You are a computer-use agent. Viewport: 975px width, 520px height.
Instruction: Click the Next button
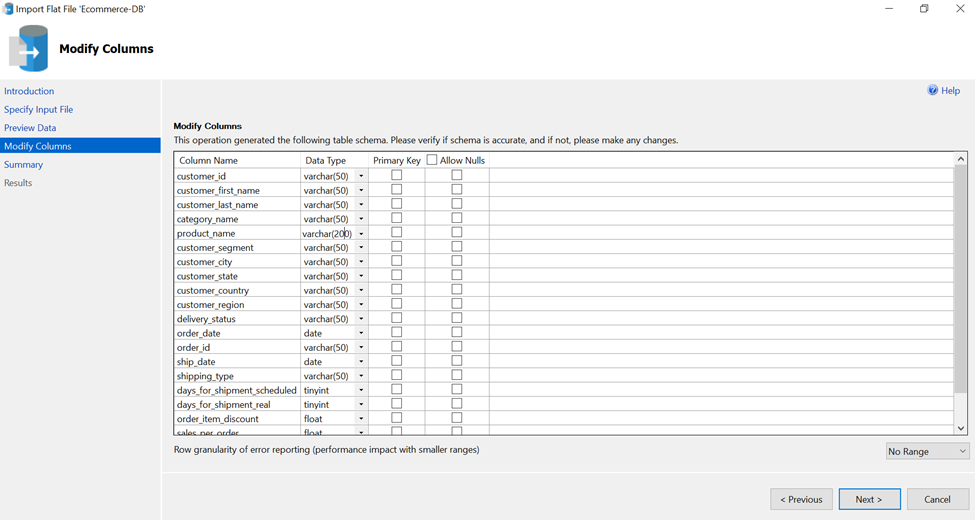(869, 499)
